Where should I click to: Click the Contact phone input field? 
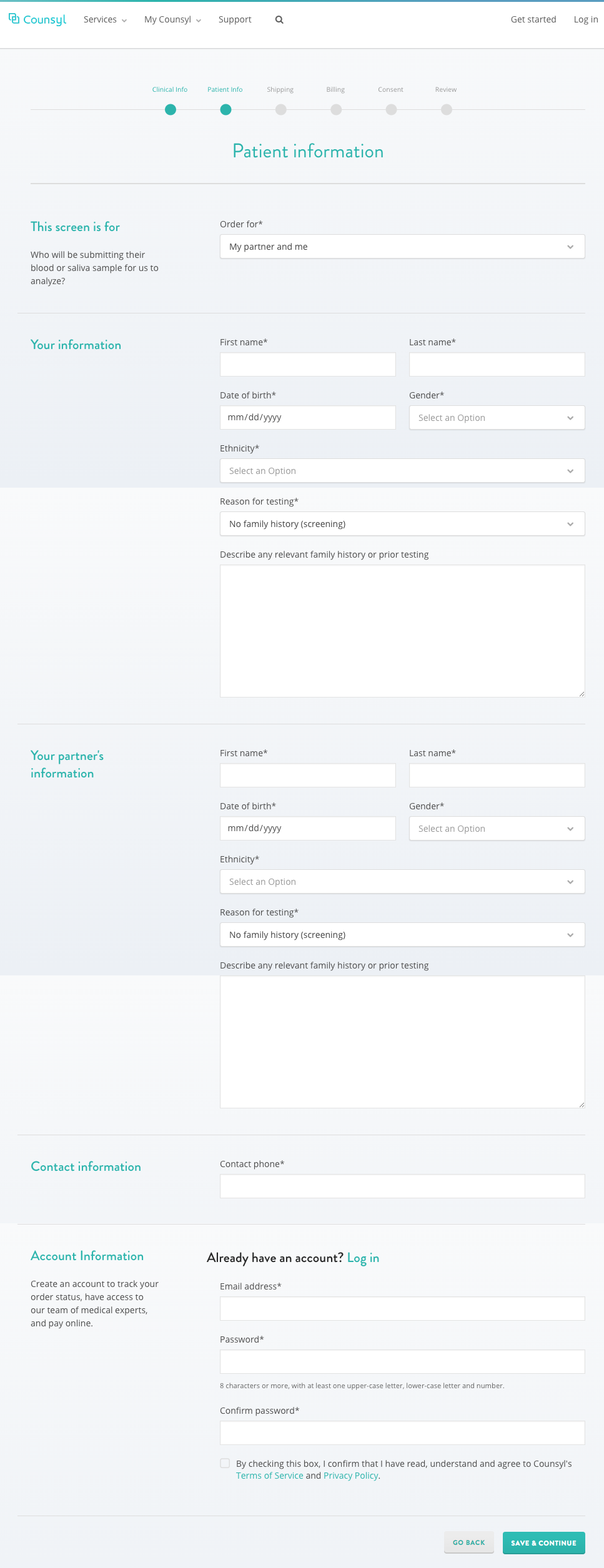tap(402, 1186)
